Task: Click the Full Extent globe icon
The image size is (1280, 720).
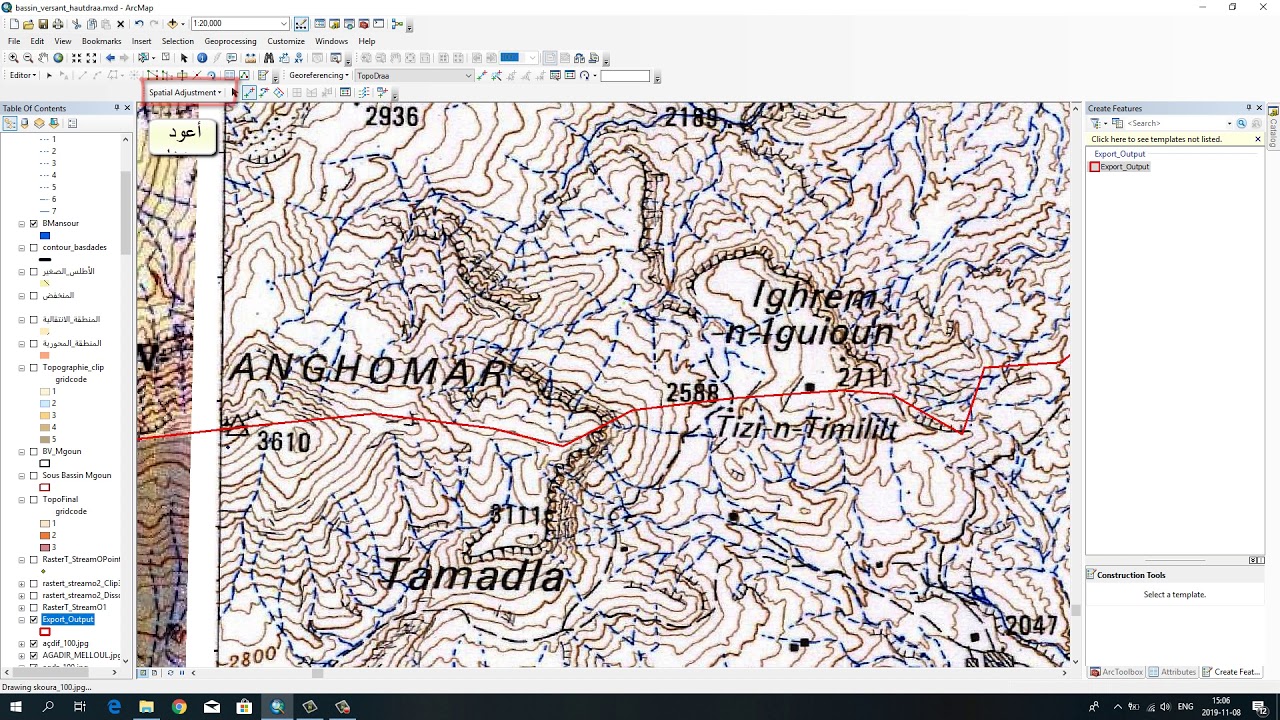Action: pyautogui.click(x=58, y=58)
